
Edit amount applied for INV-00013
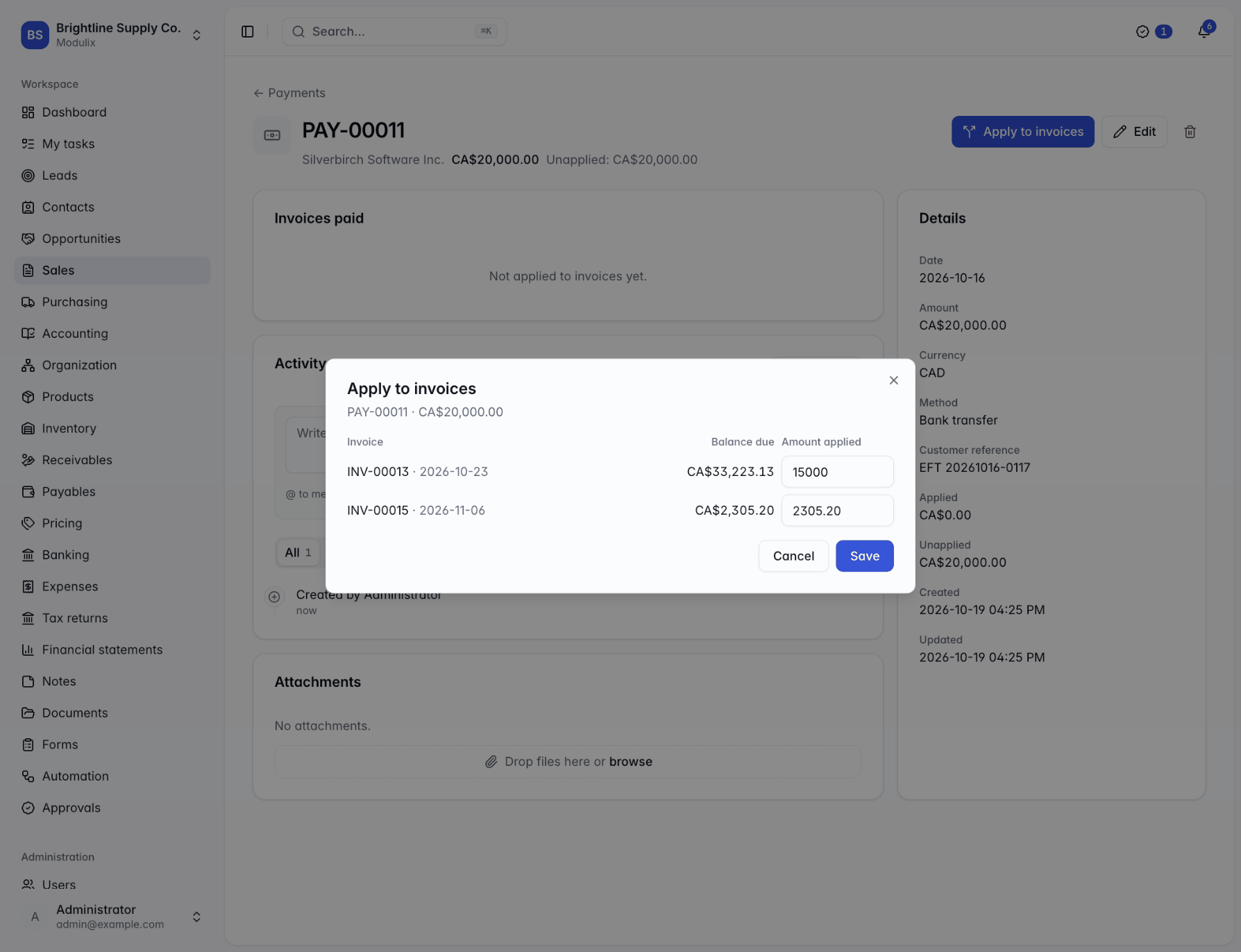[x=837, y=472]
